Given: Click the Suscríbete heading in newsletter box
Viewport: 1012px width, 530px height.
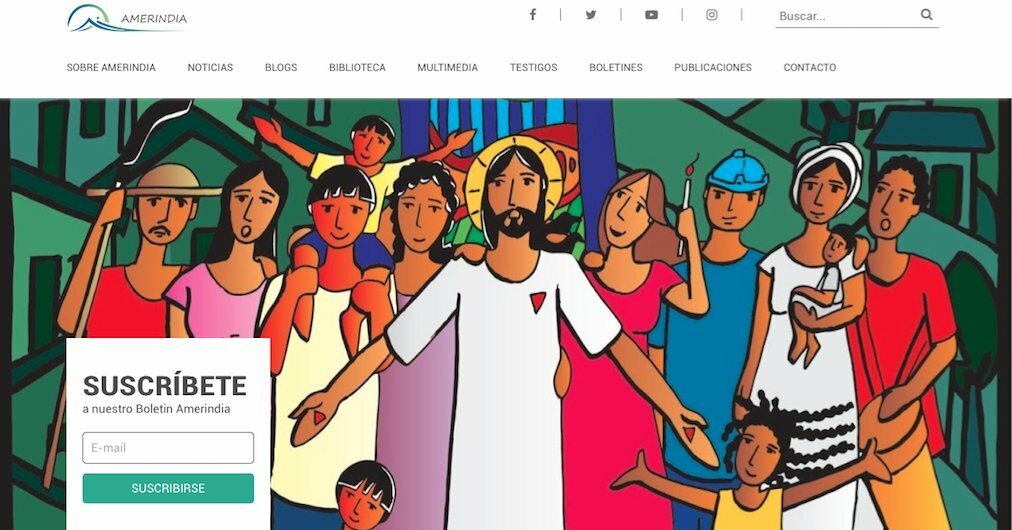Looking at the screenshot, I should coord(165,386).
